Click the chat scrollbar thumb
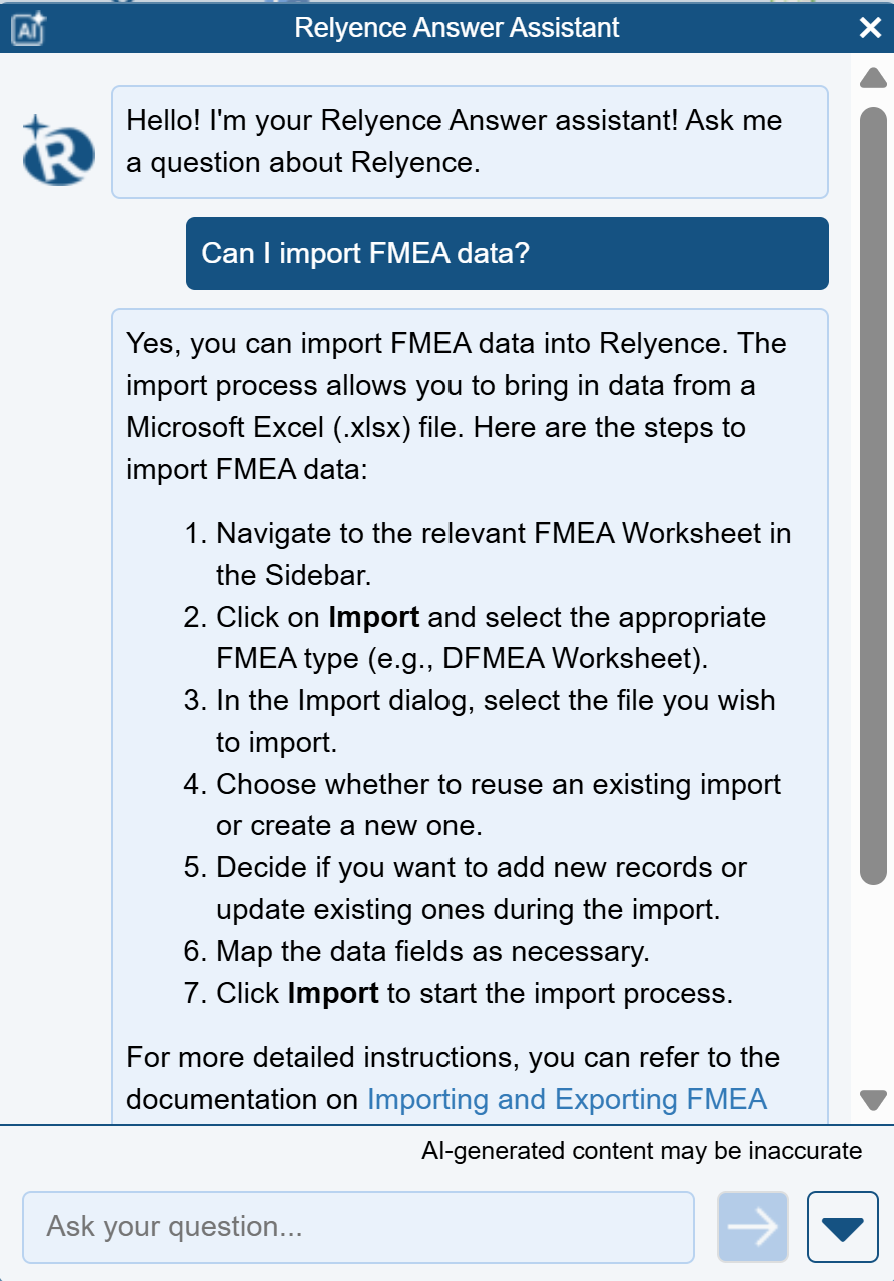894x1281 pixels. [873, 495]
